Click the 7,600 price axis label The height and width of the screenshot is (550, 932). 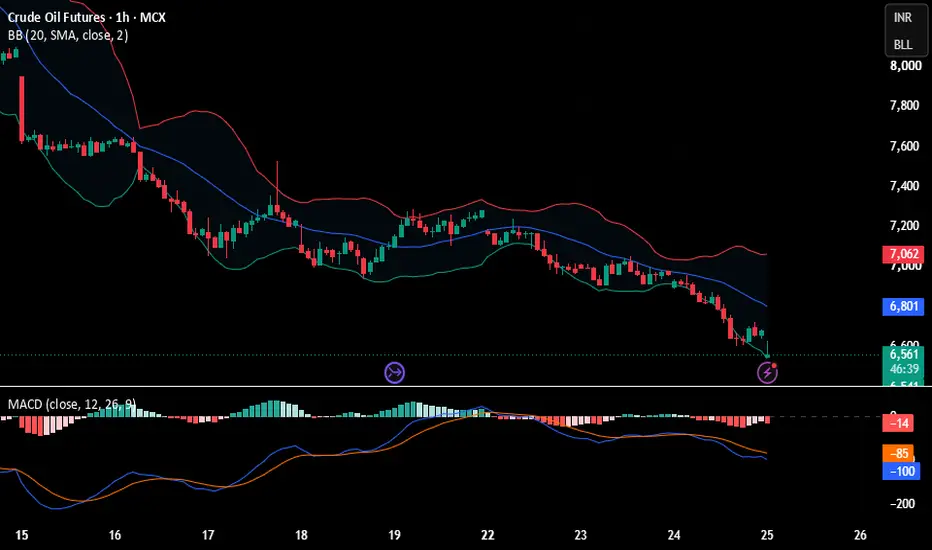(x=905, y=146)
